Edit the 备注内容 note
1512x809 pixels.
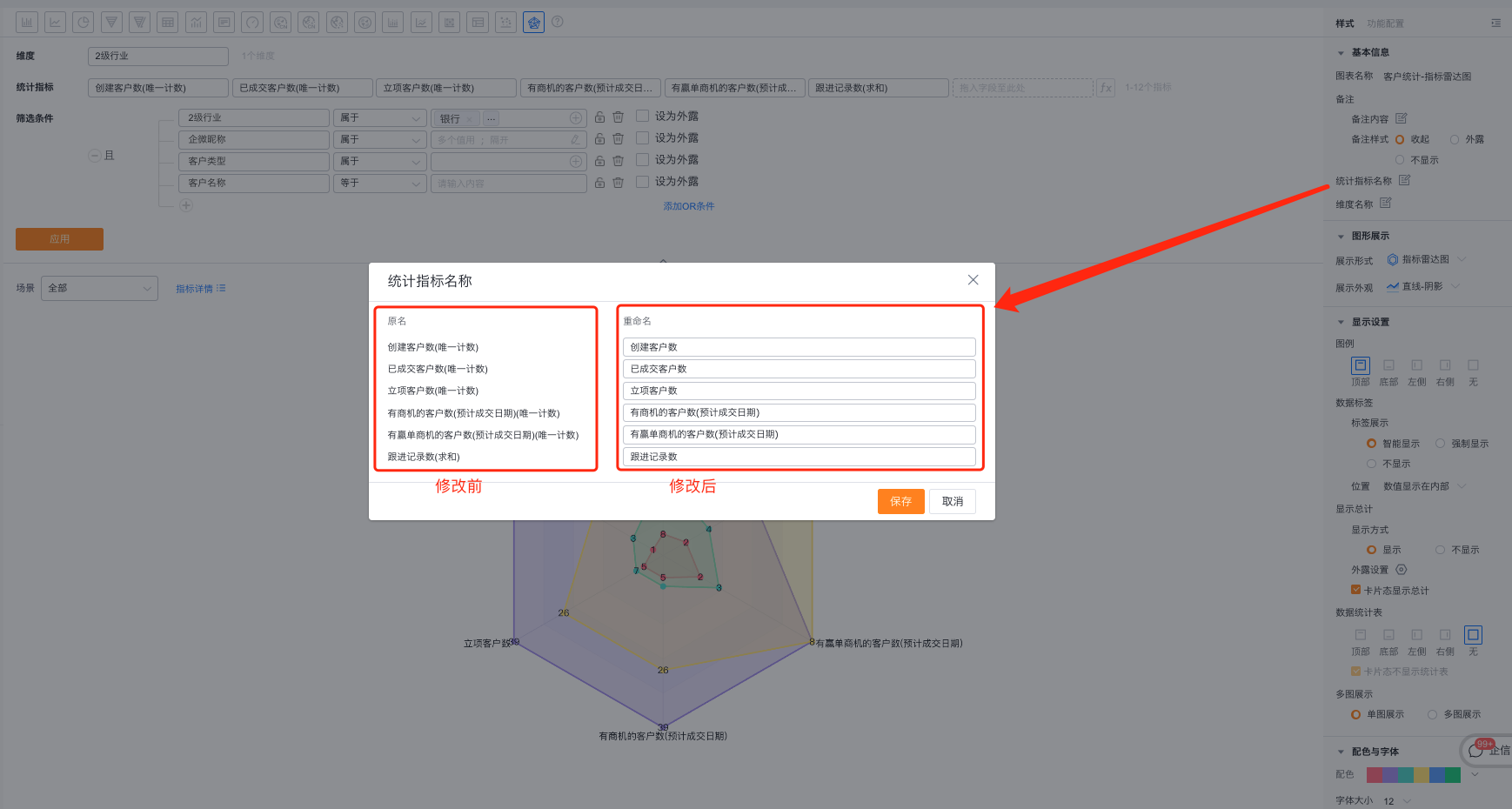click(x=1401, y=118)
